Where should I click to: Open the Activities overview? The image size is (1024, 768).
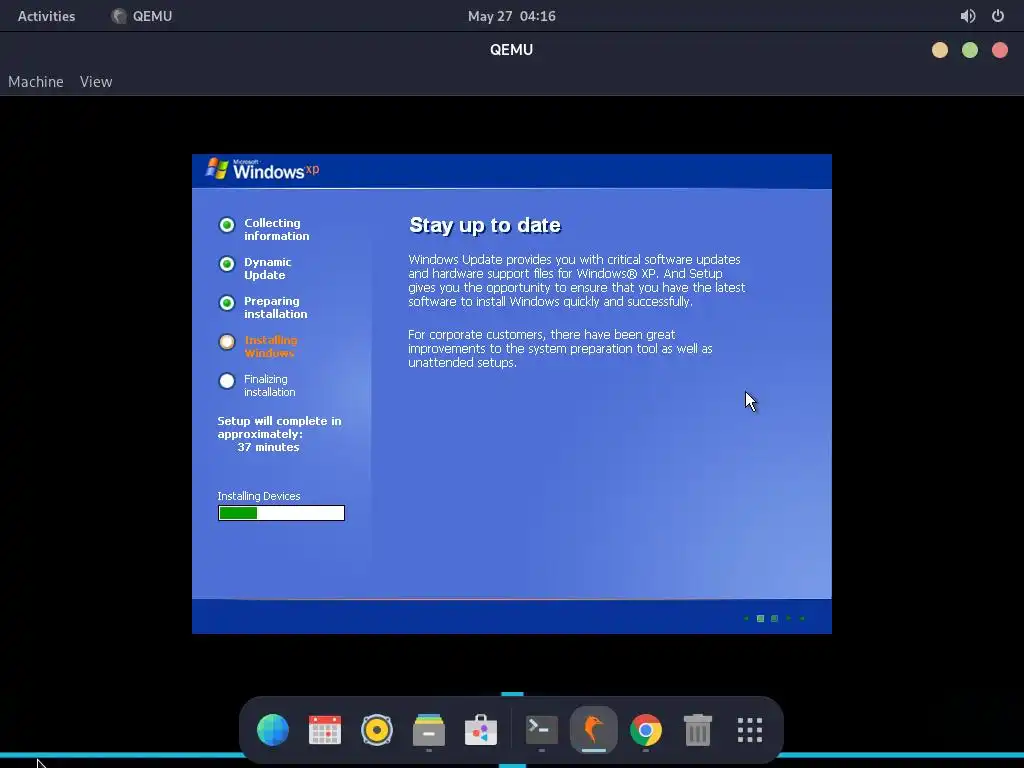point(46,16)
